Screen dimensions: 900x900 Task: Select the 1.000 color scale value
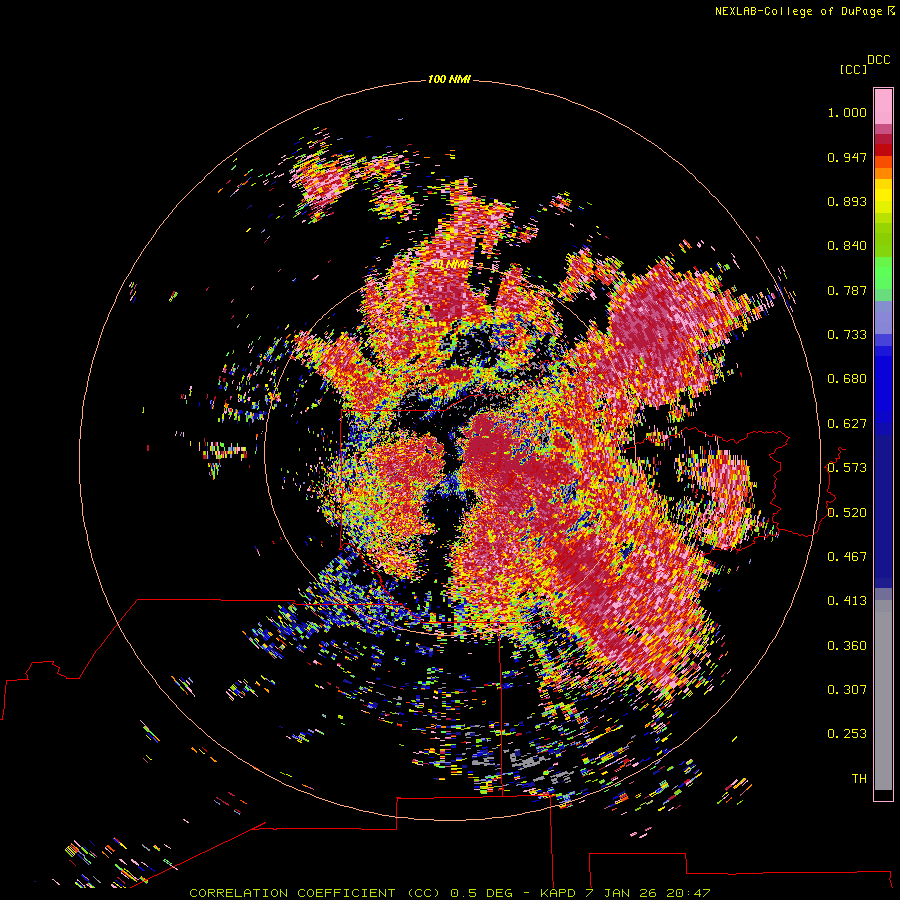coord(847,112)
